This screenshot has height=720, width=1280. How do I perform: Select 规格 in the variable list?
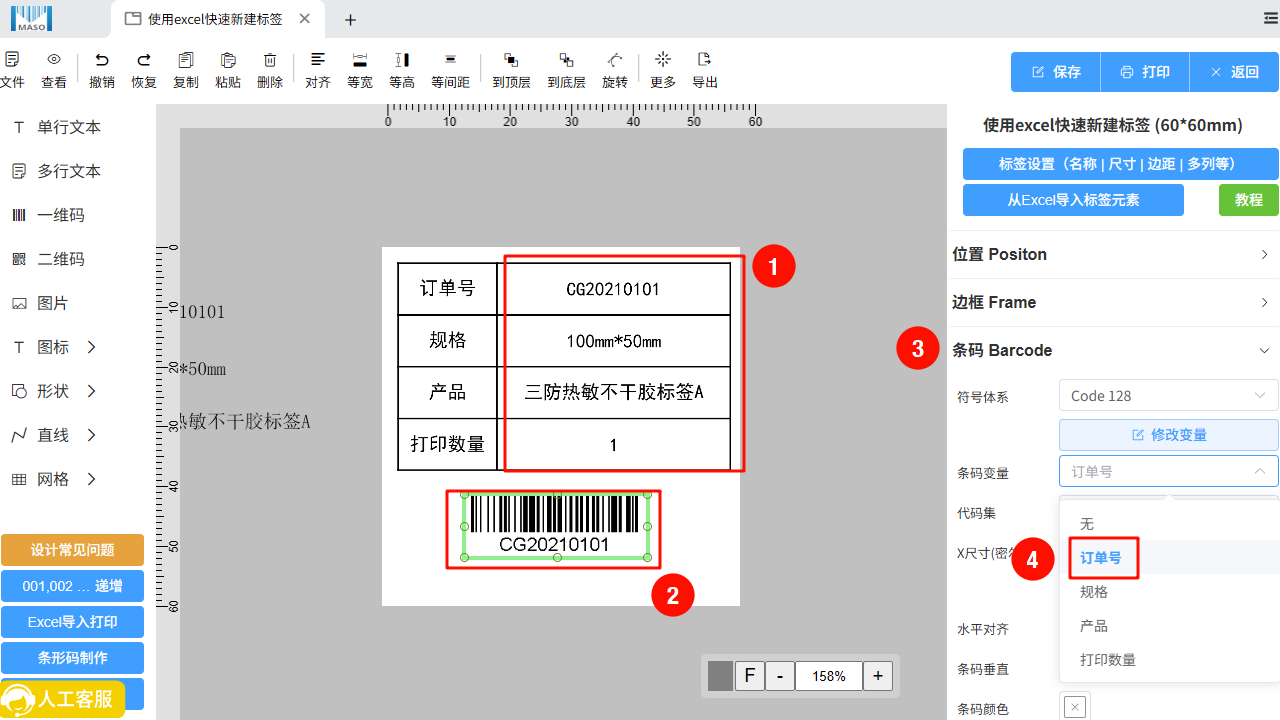click(1169, 592)
